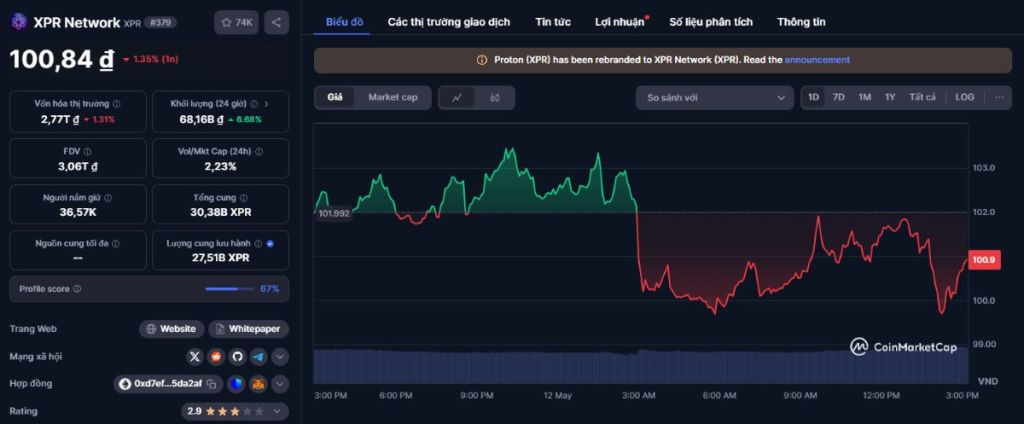Switch chart to candlestick view

494,98
